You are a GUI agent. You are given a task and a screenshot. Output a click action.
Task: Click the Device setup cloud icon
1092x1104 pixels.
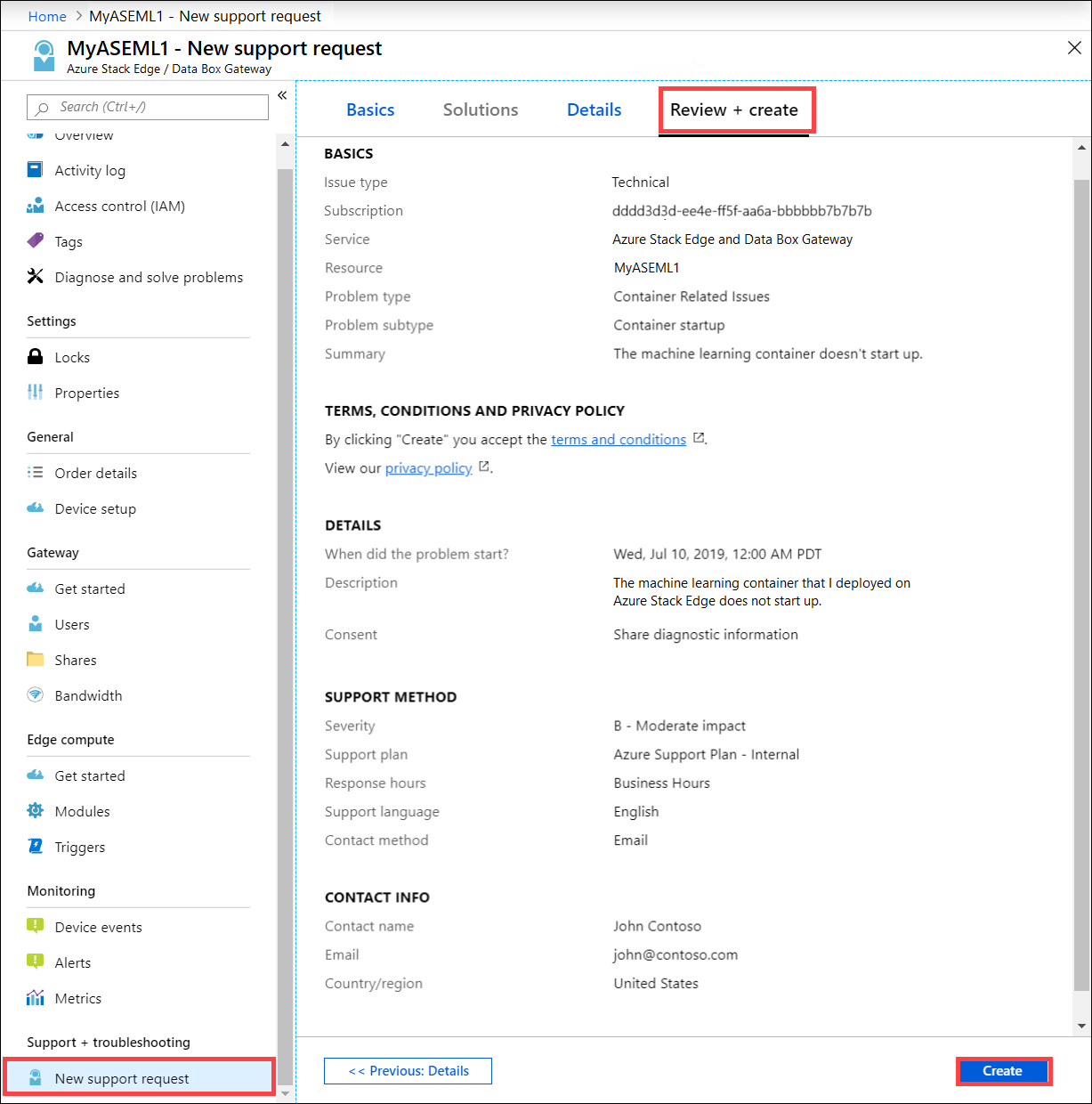click(35, 507)
